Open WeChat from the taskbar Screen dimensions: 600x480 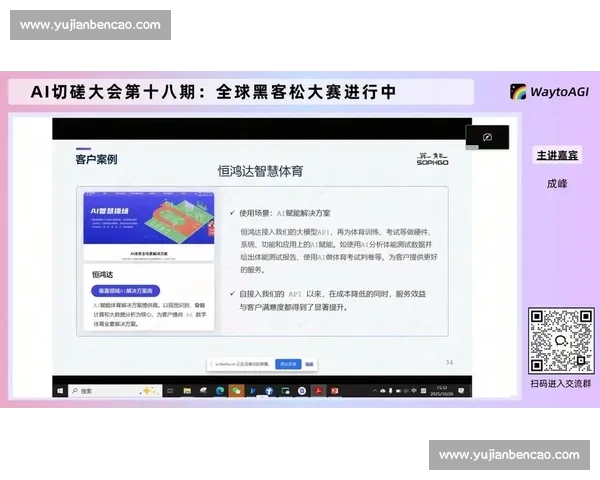[x=236, y=391]
